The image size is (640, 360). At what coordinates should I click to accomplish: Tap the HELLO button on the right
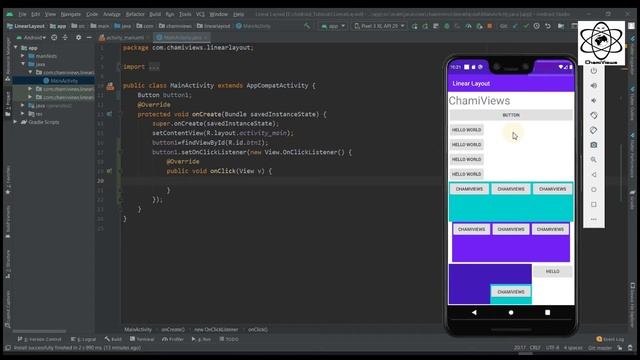(x=553, y=271)
